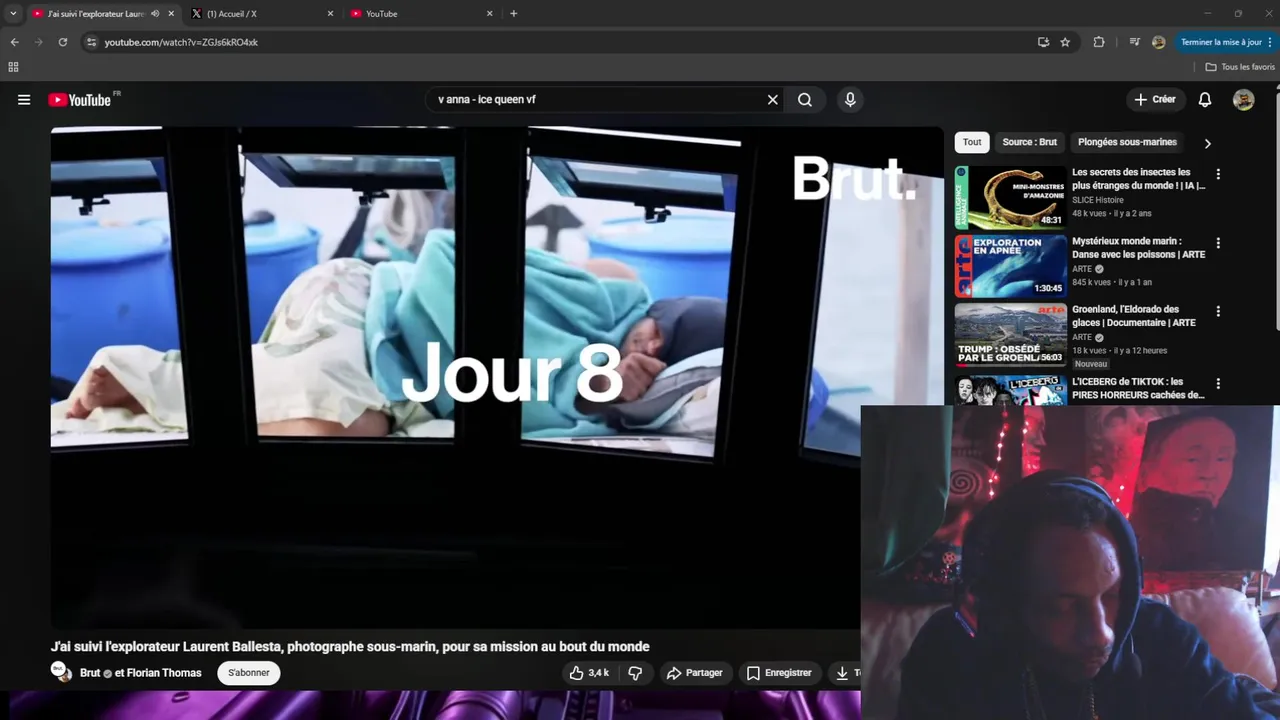
Task: Open options for the Groenland video
Action: (1218, 311)
